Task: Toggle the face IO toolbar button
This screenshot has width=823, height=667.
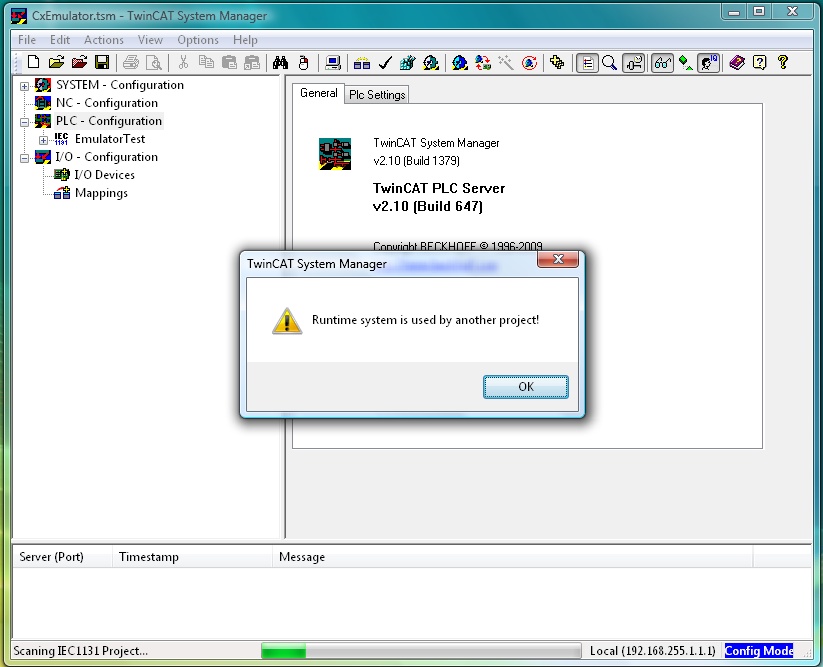Action: click(708, 63)
